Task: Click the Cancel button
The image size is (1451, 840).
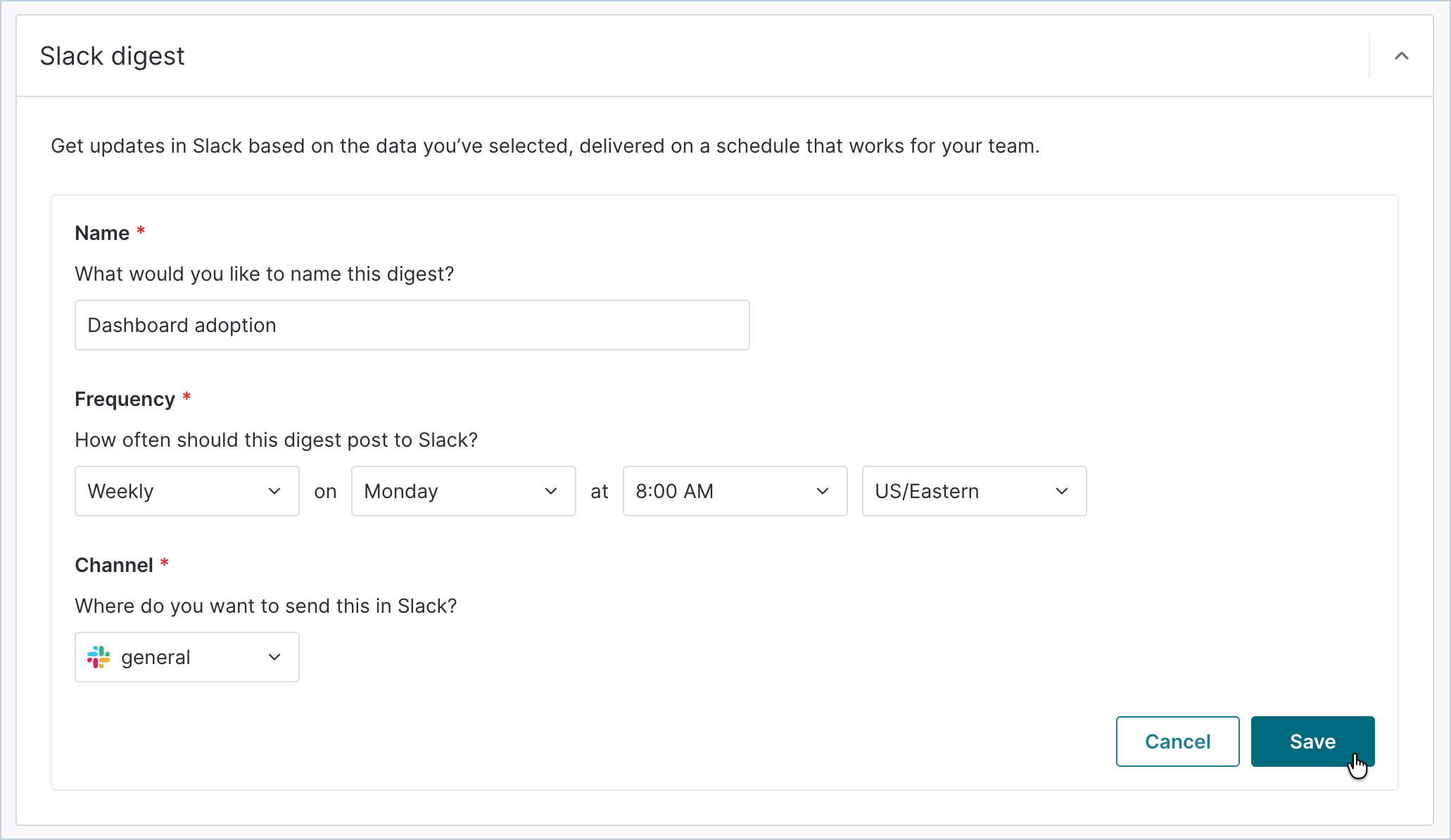Action: tap(1178, 742)
